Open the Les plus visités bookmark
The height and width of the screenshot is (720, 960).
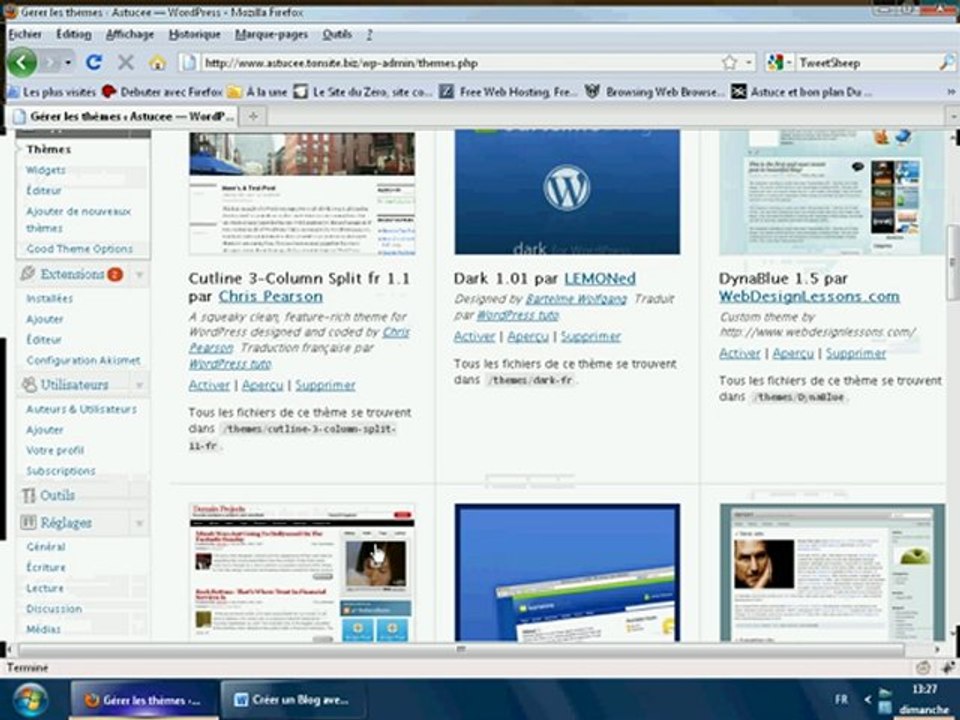click(x=52, y=92)
